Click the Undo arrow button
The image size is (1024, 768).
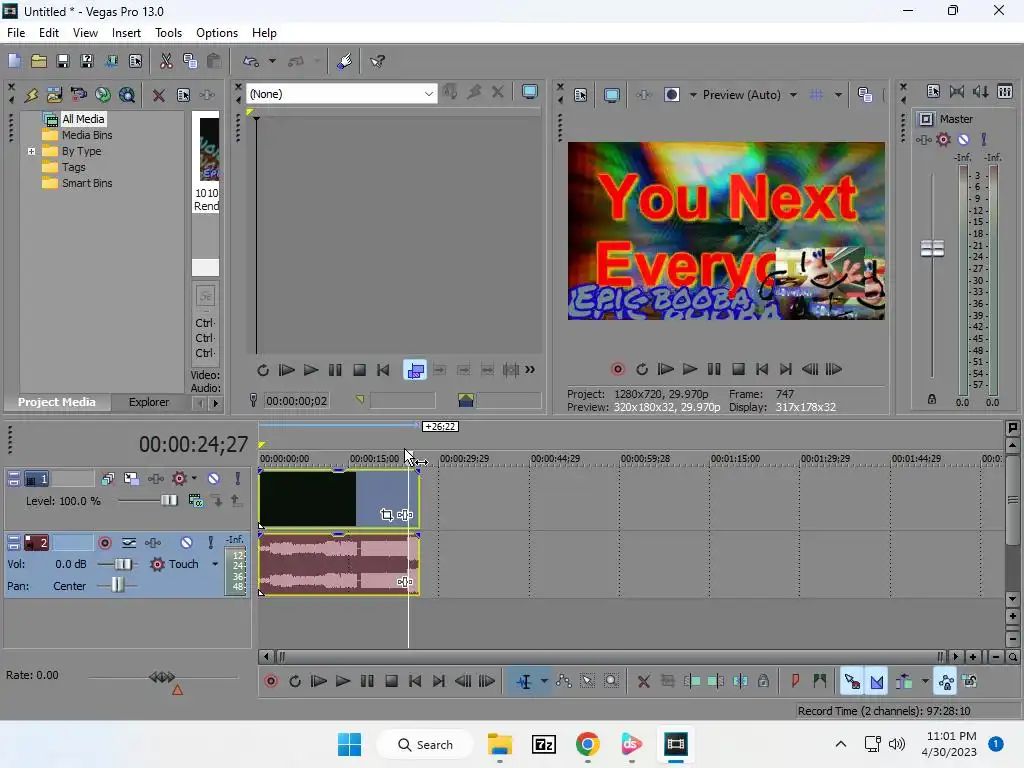point(251,61)
